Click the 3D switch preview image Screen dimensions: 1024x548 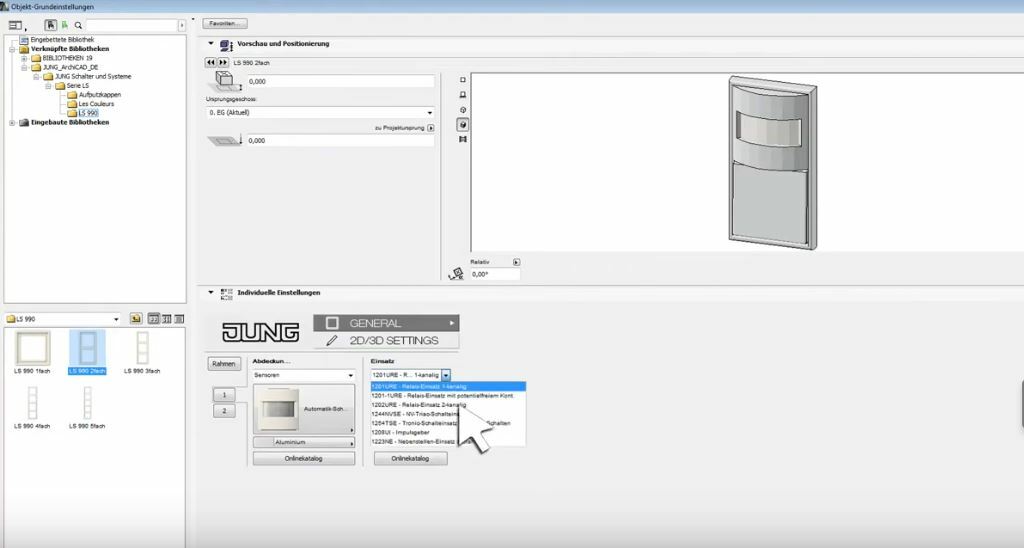pos(772,163)
